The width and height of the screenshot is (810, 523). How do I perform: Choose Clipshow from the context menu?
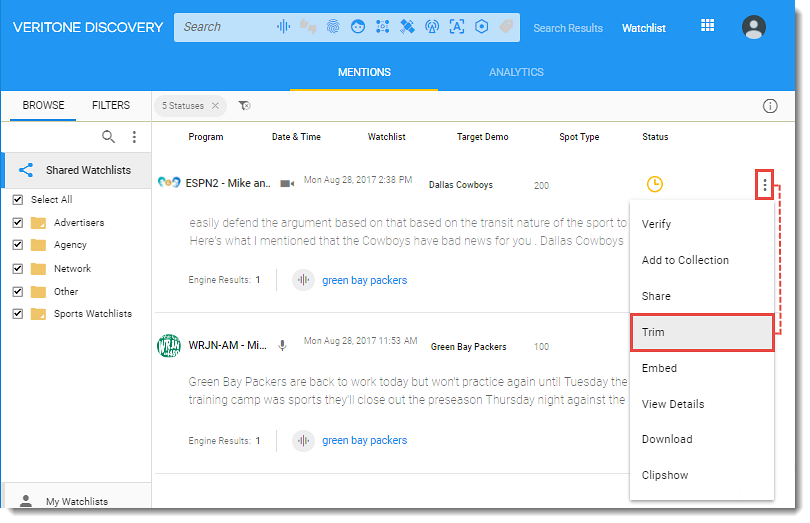pos(702,475)
